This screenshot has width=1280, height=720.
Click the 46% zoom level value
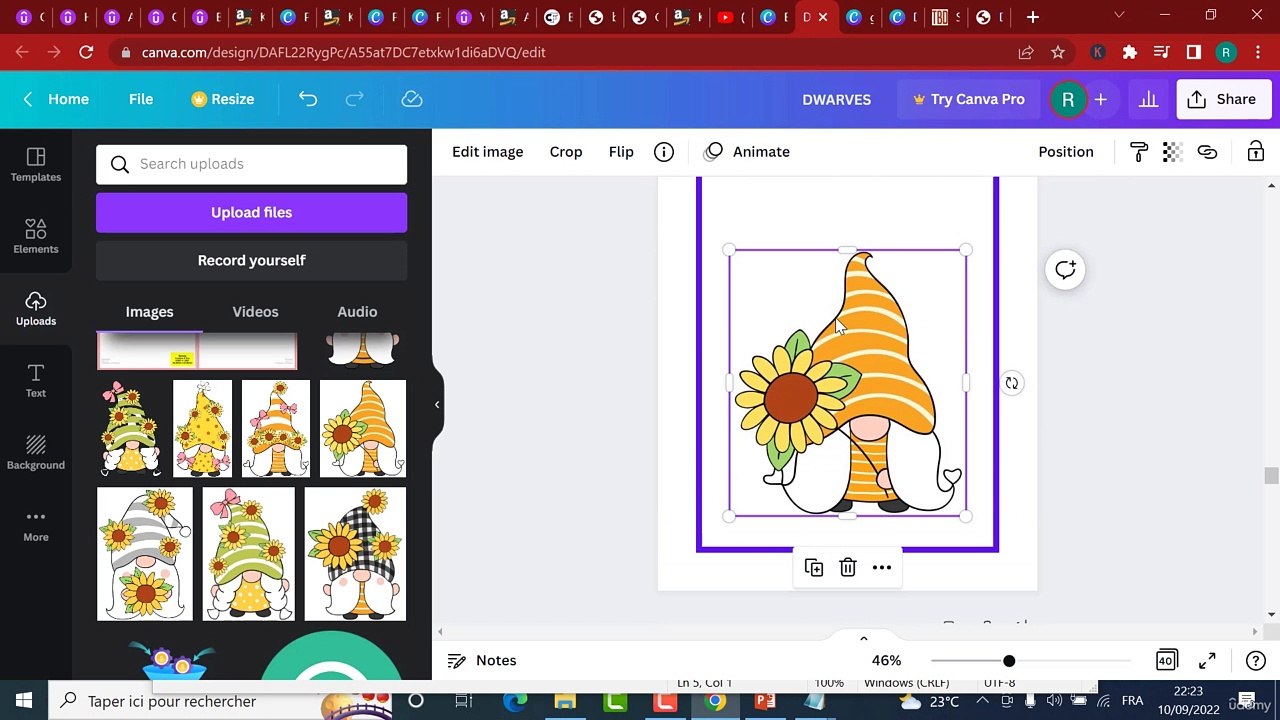[x=886, y=661]
